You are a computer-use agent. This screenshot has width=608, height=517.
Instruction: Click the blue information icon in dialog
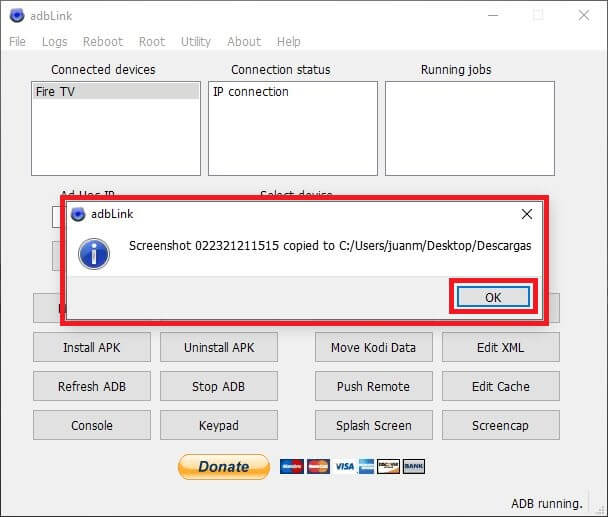(x=94, y=254)
